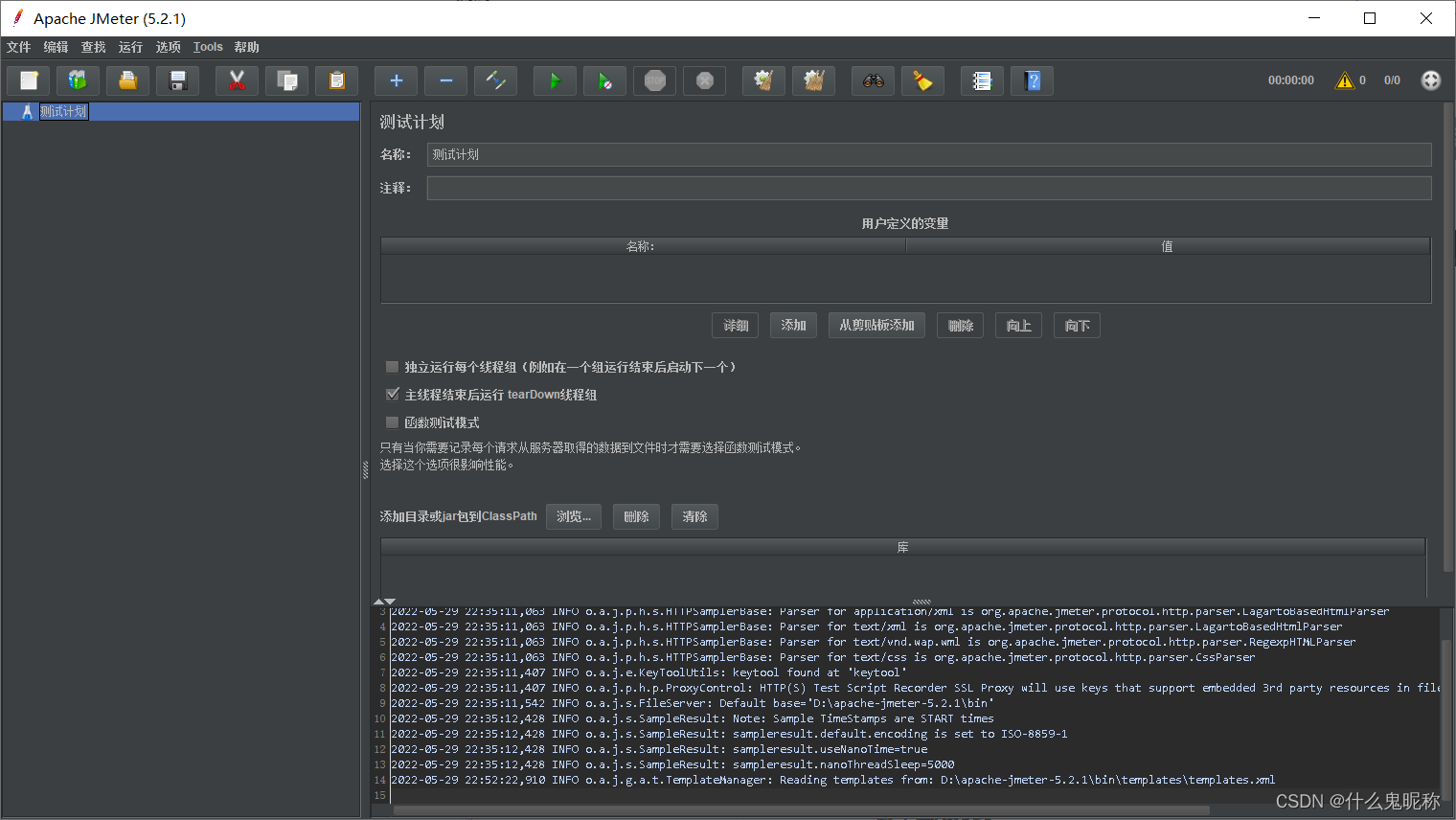The image size is (1456, 820).
Task: Click 删除 button next to 浏览
Action: (636, 516)
